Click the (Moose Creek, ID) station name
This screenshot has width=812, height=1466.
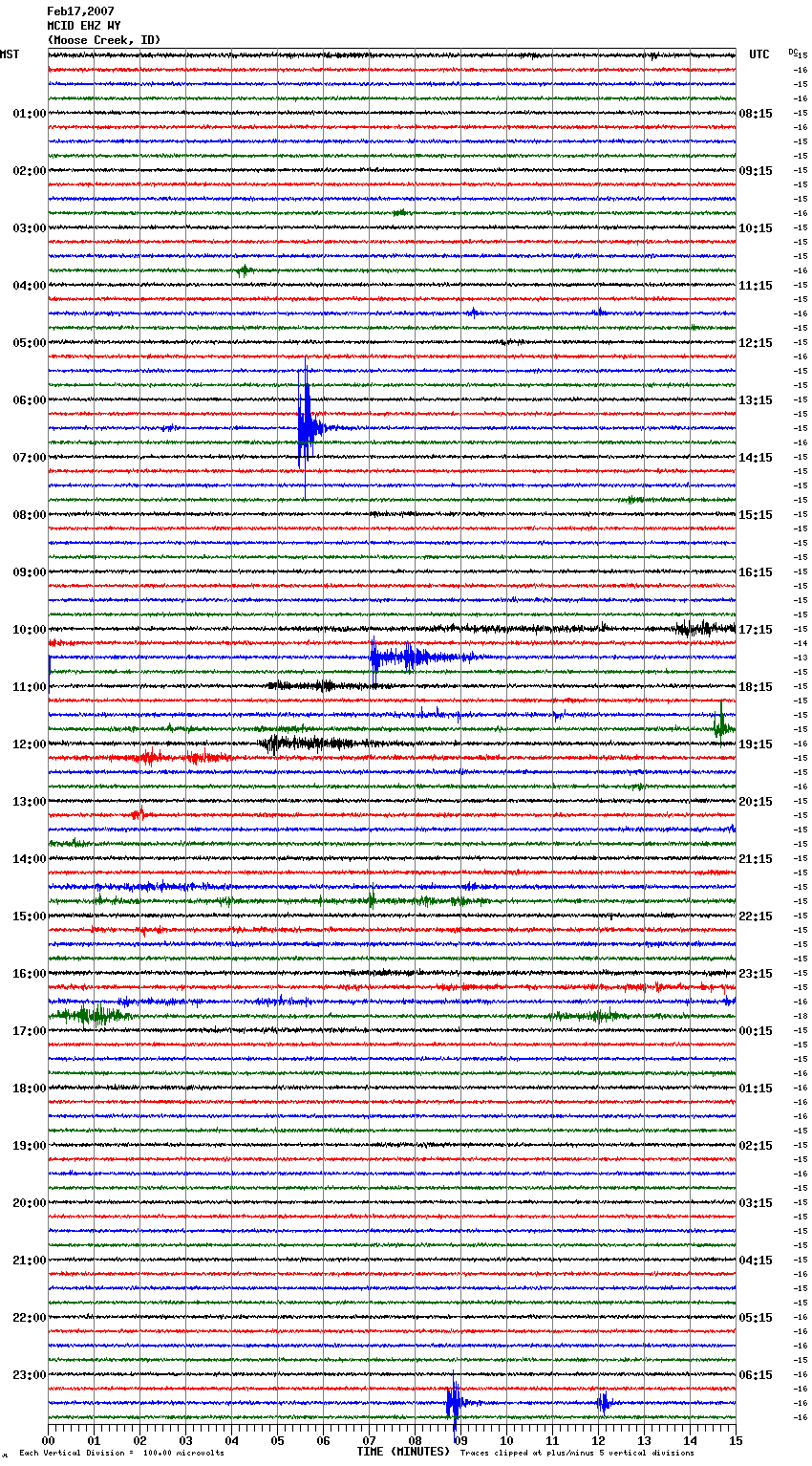click(x=104, y=40)
